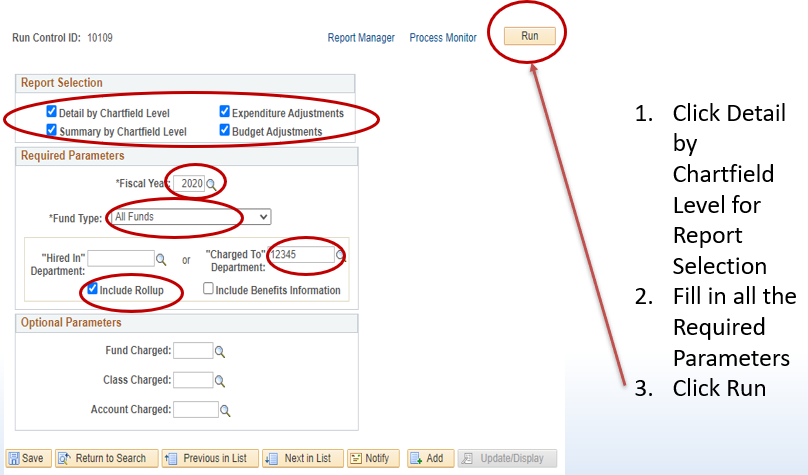808x475 pixels.
Task: Open Fiscal Year lookup magnifier
Action: click(x=211, y=184)
